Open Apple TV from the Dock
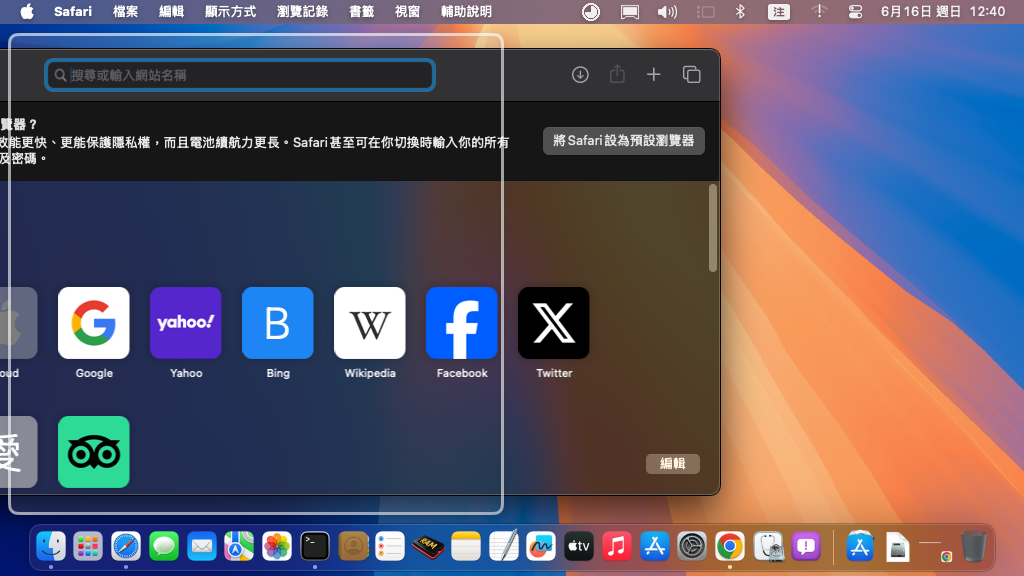Screen dimensions: 1024x576 pos(579,546)
